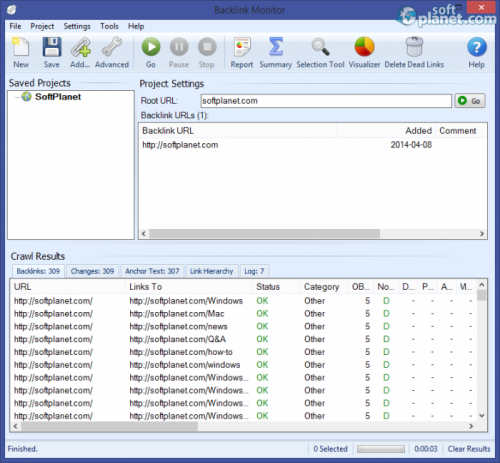Open the Tools menu
The width and height of the screenshot is (500, 463).
click(109, 26)
